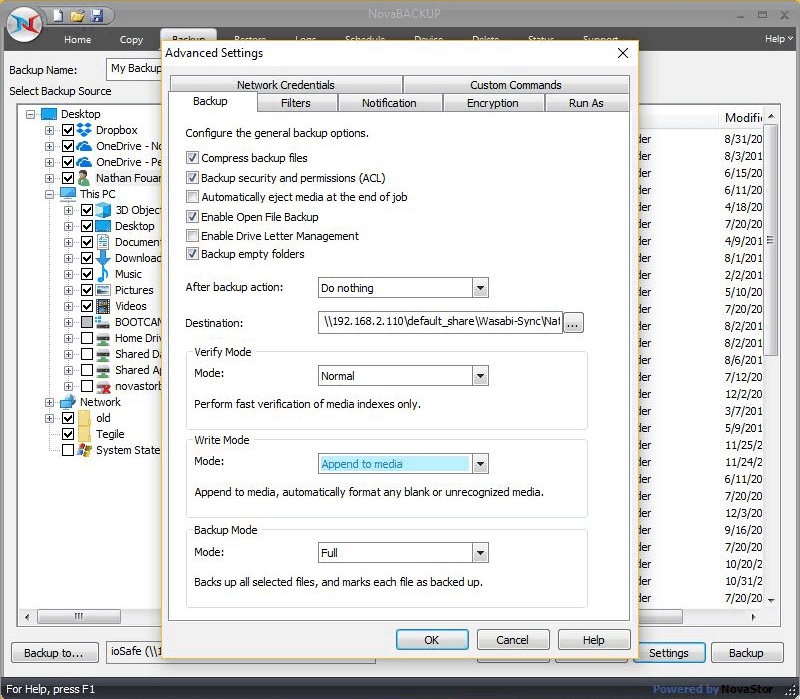The image size is (800, 699).
Task: Collapse the This PC tree node
Action: pos(49,194)
